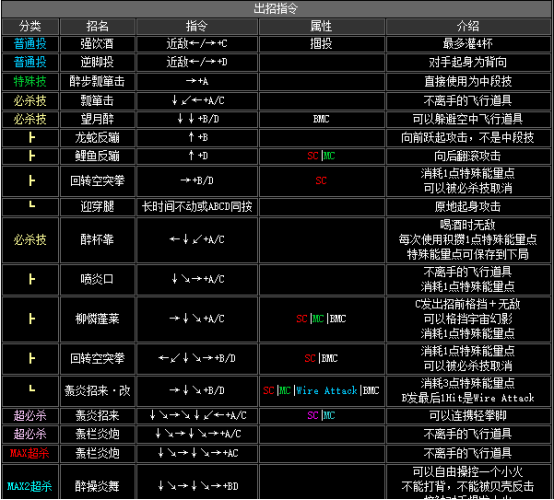The width and height of the screenshot is (554, 500).
Task: Click the command '→↓↘+A/C'
Action: click(197, 319)
